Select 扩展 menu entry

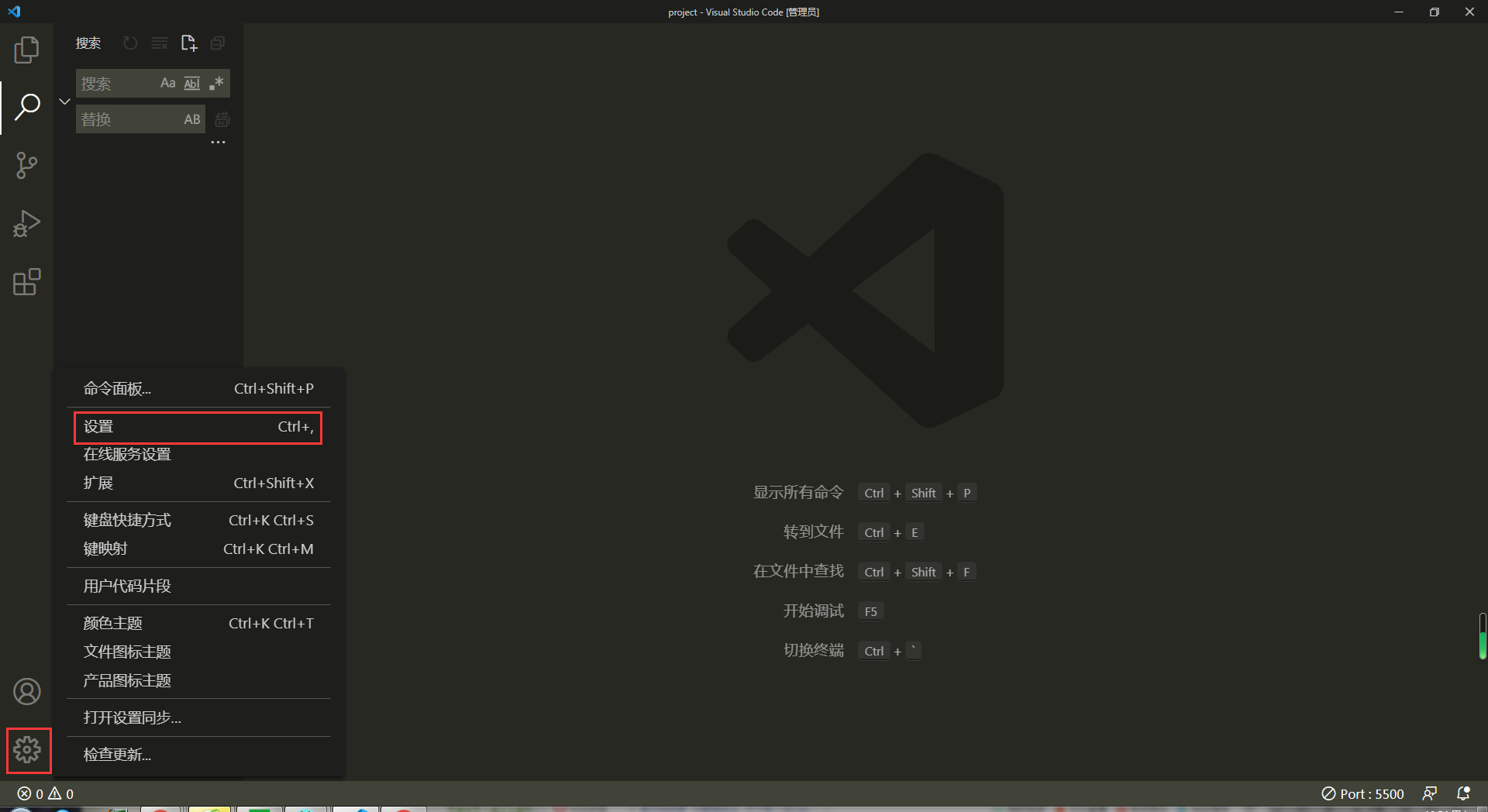pyautogui.click(x=198, y=483)
